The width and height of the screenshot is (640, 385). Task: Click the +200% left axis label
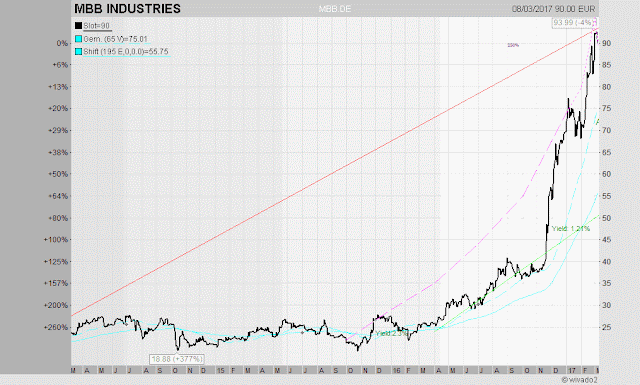pyautogui.click(x=56, y=305)
